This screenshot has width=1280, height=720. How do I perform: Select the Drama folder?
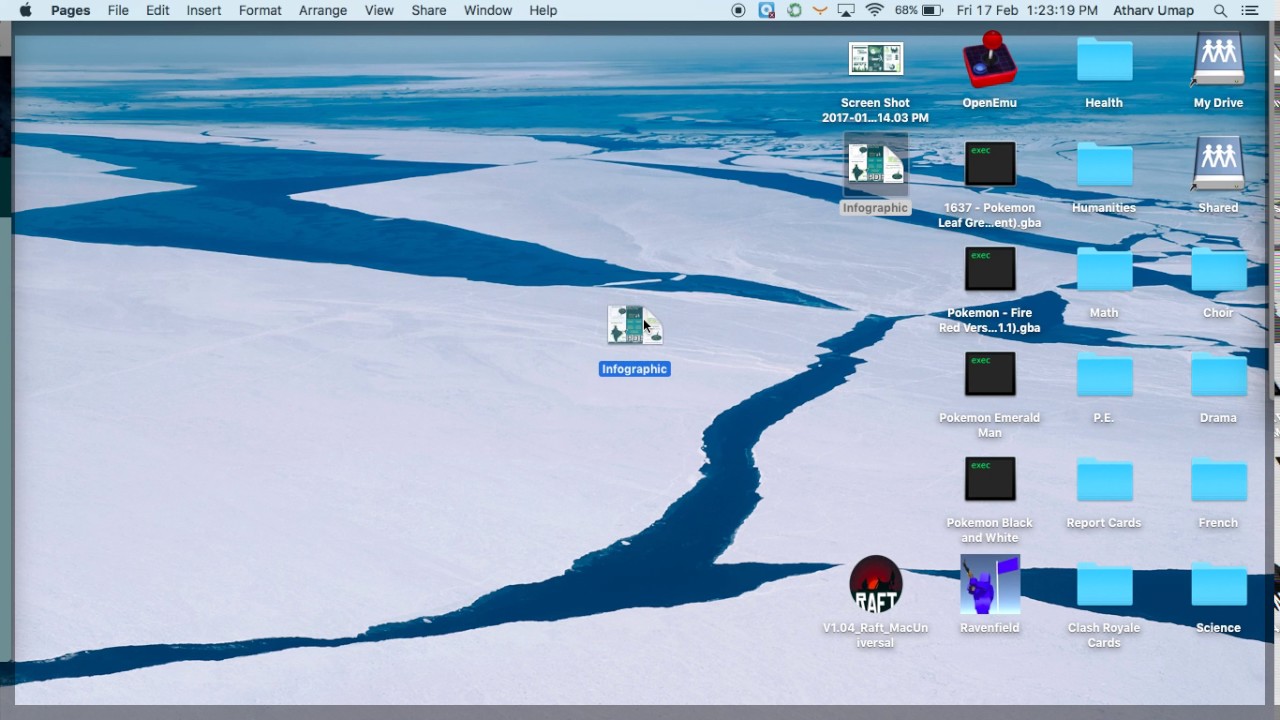point(1218,376)
